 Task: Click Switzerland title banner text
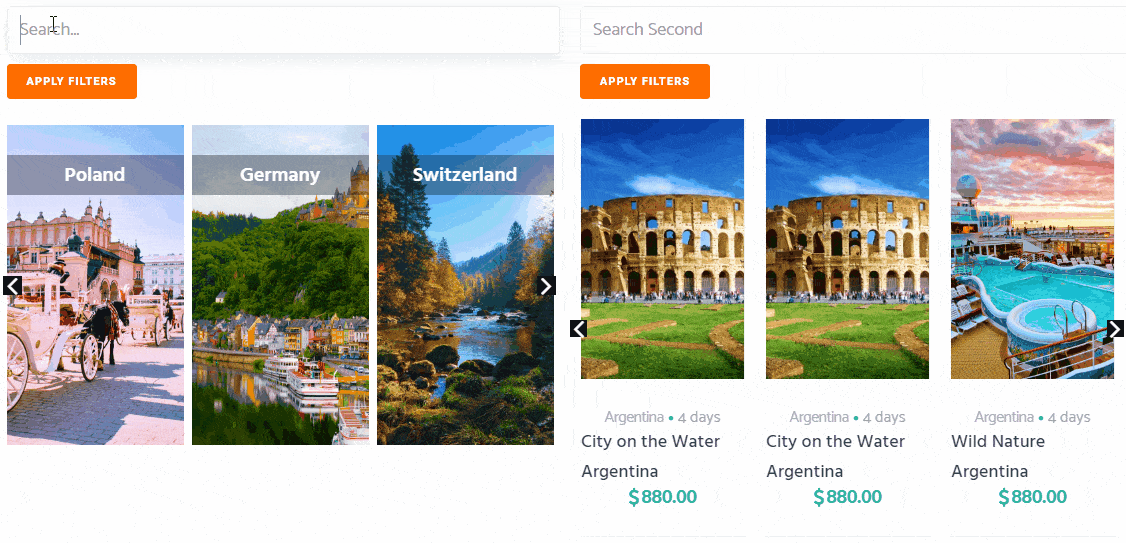click(x=465, y=175)
